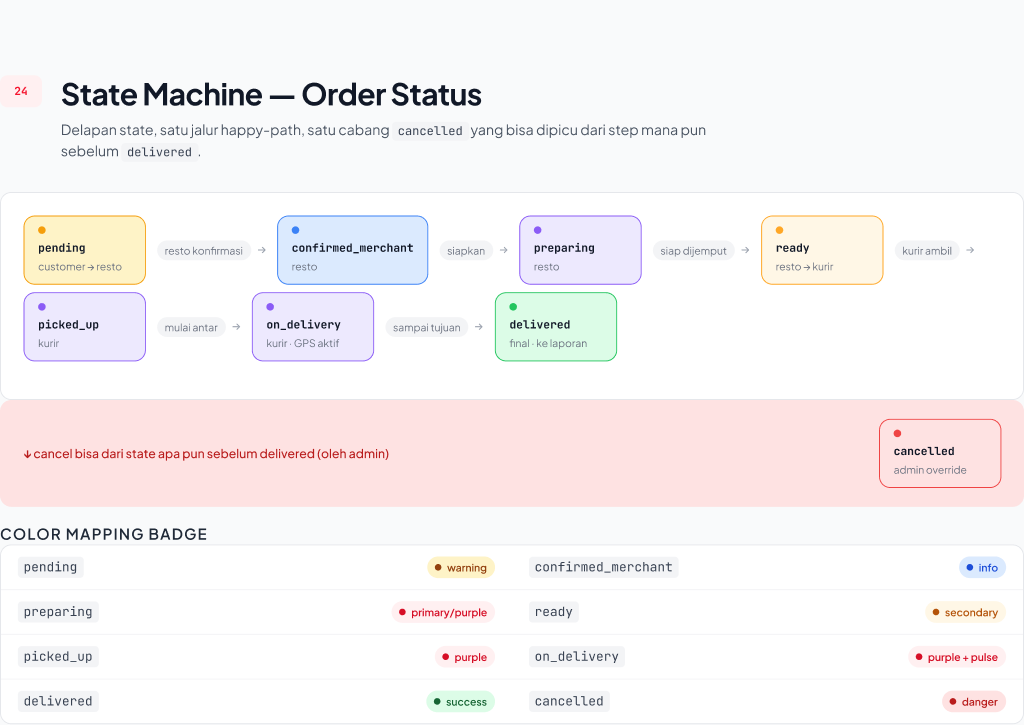Click the 'siap dijemput' transition pill
The image size is (1024, 725).
[x=694, y=250]
